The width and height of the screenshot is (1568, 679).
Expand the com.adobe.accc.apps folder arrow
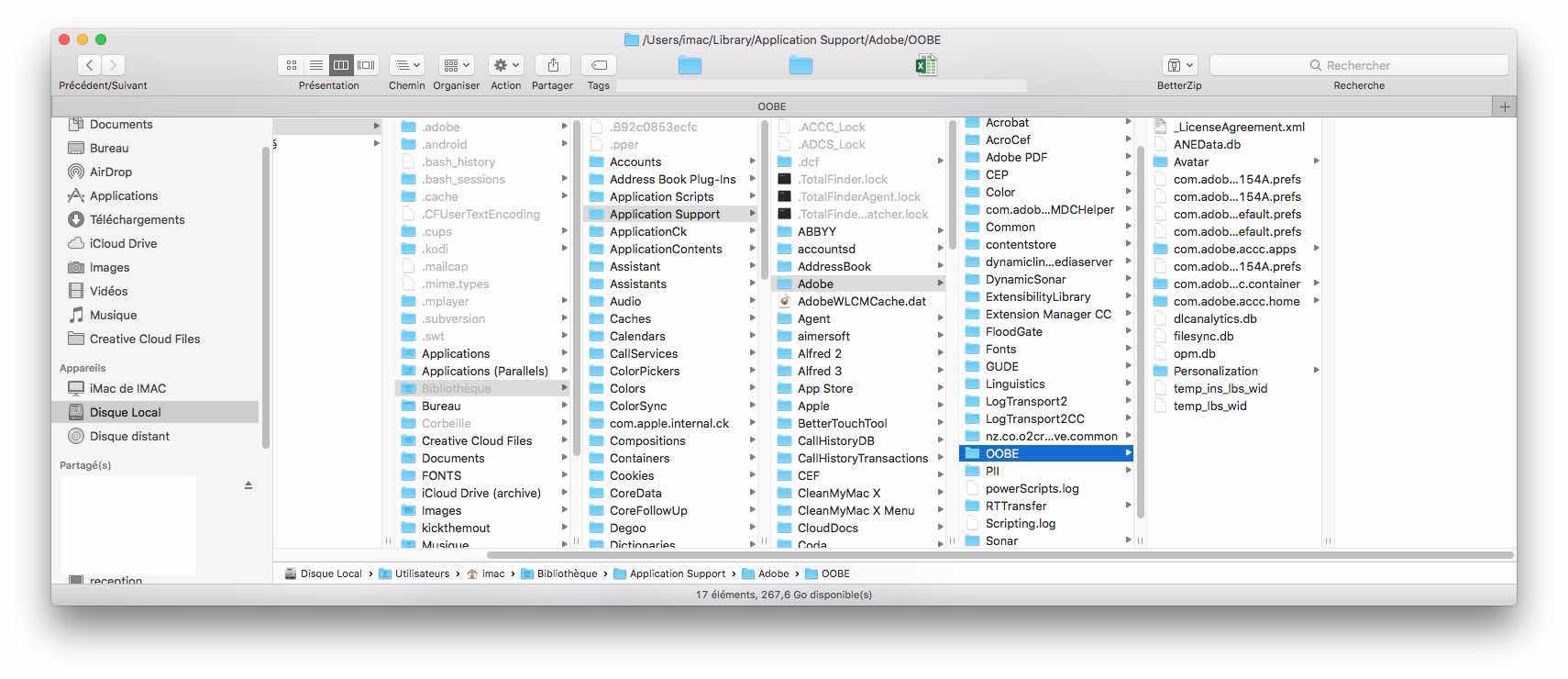point(1316,249)
